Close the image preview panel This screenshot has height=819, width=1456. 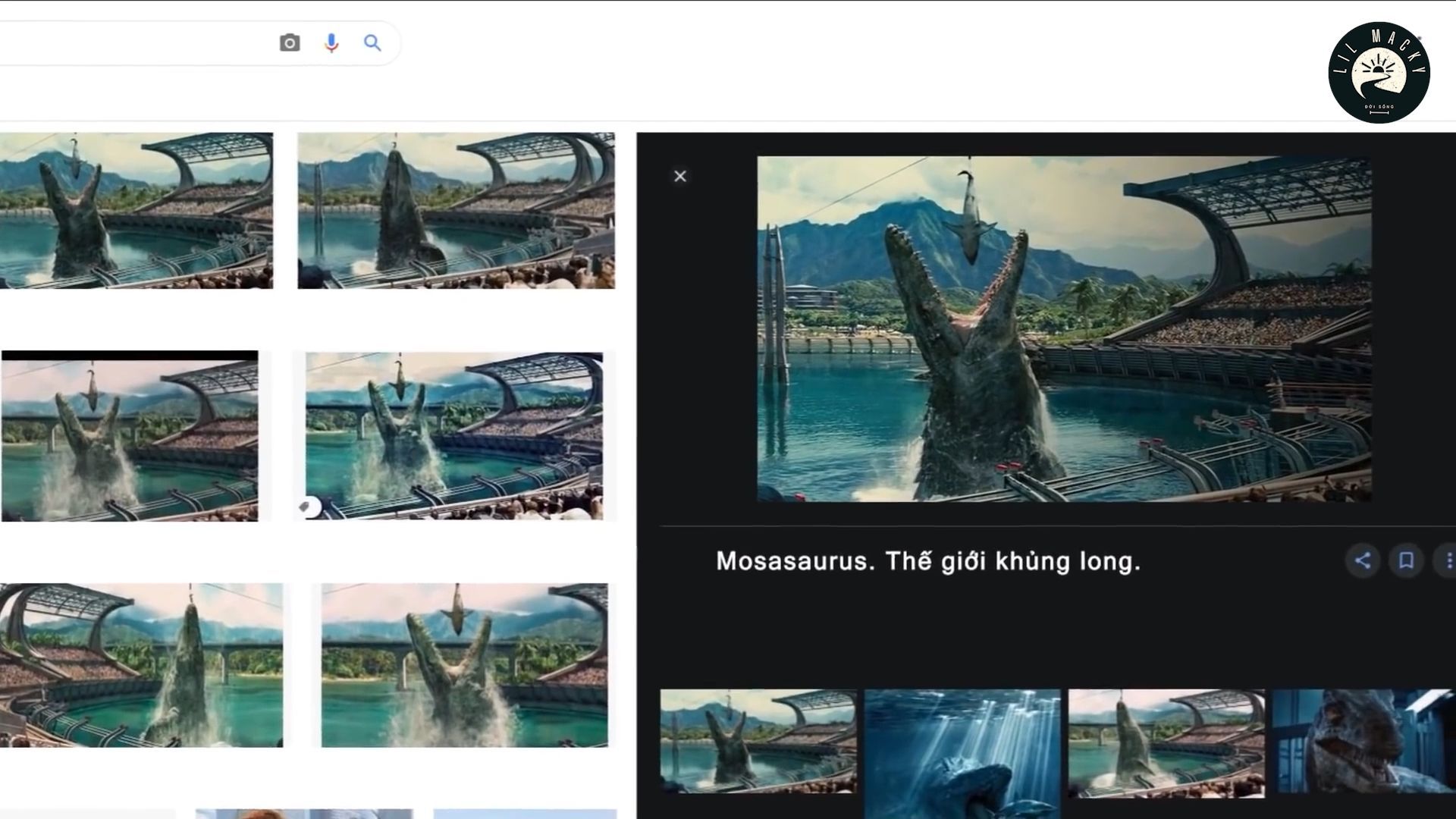680,176
